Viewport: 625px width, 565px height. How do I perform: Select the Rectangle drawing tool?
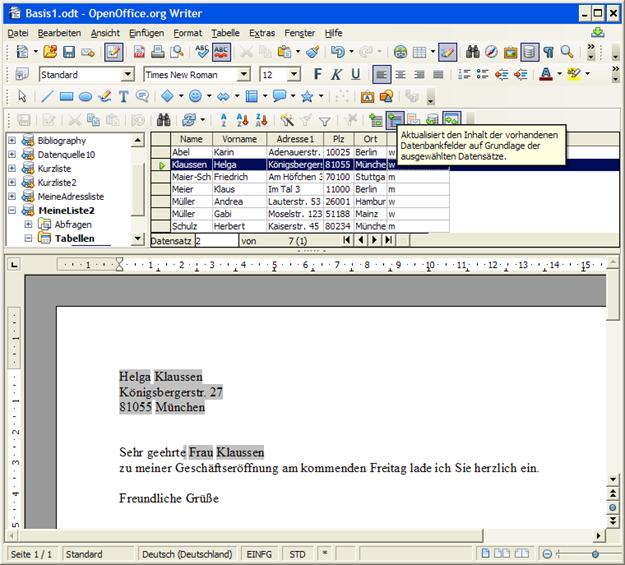point(66,97)
